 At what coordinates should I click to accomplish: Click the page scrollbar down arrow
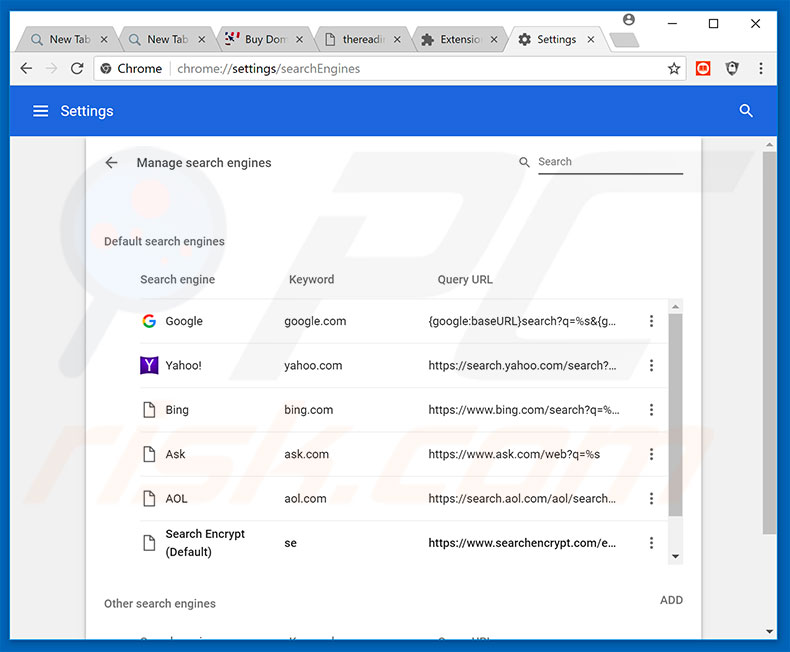pyautogui.click(x=769, y=631)
